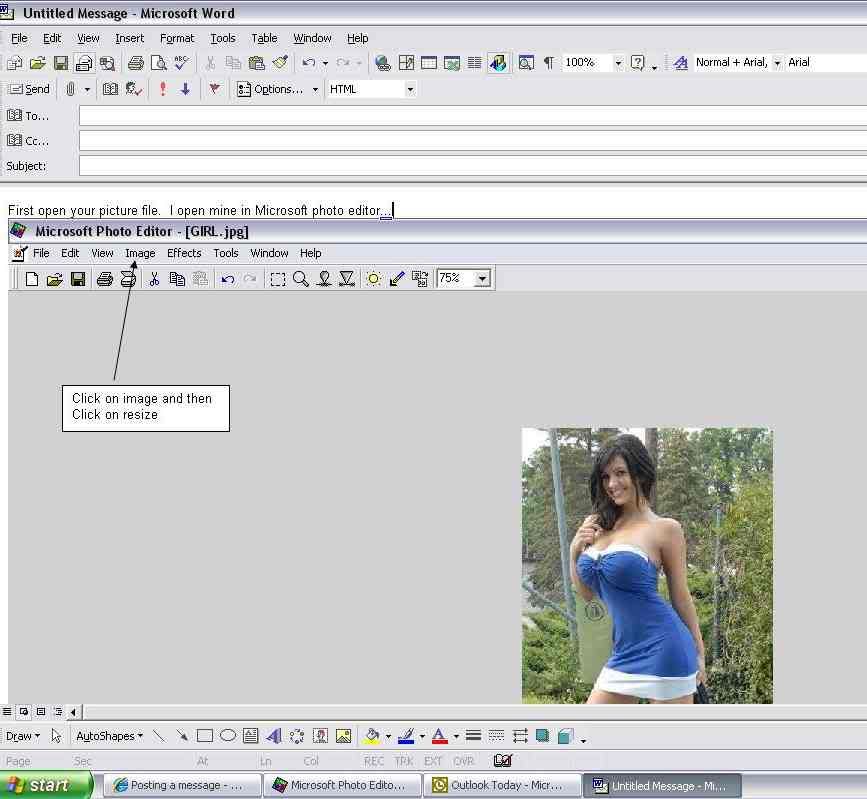Open Word's Tools menu
The width and height of the screenshot is (867, 799).
coord(223,38)
